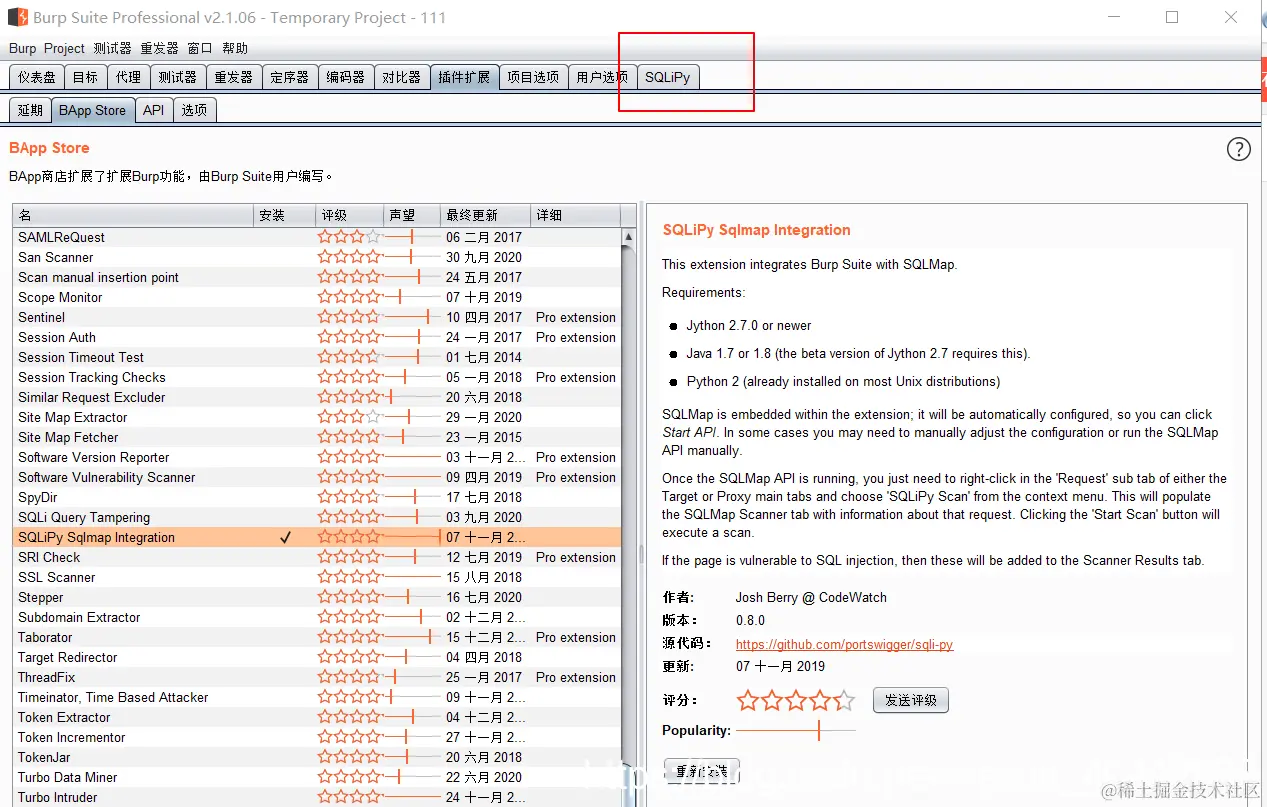The width and height of the screenshot is (1267, 807).
Task: Click the SAMLReQuest star rating
Action: tap(350, 237)
